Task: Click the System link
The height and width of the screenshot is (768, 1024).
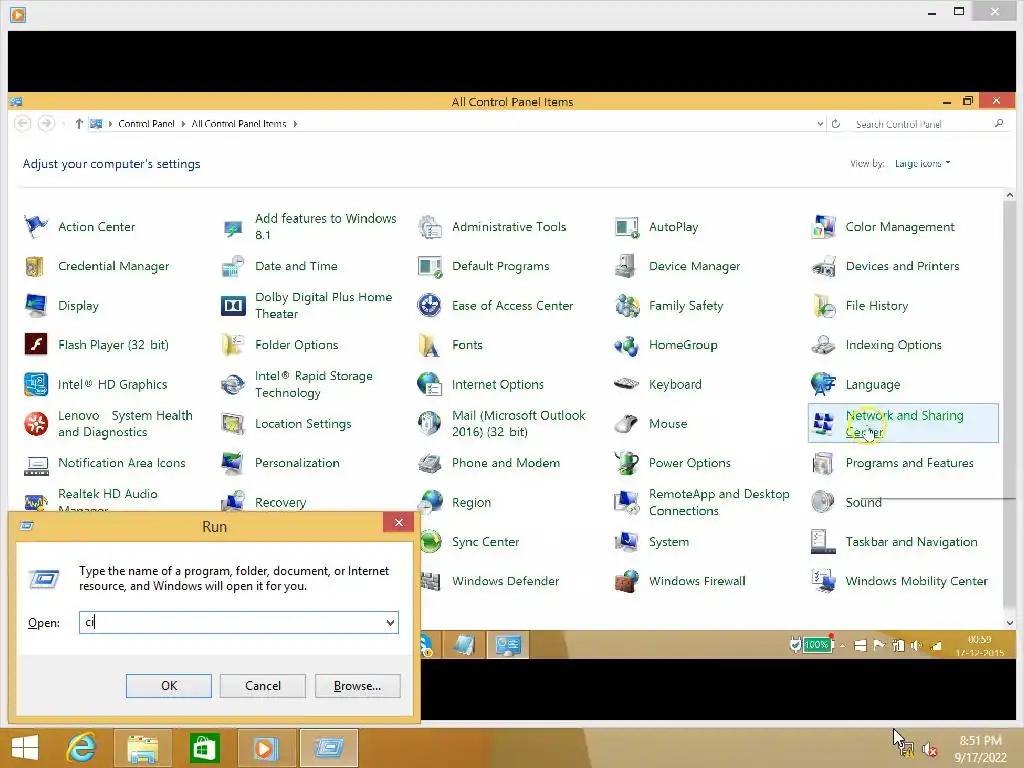Action: [669, 542]
